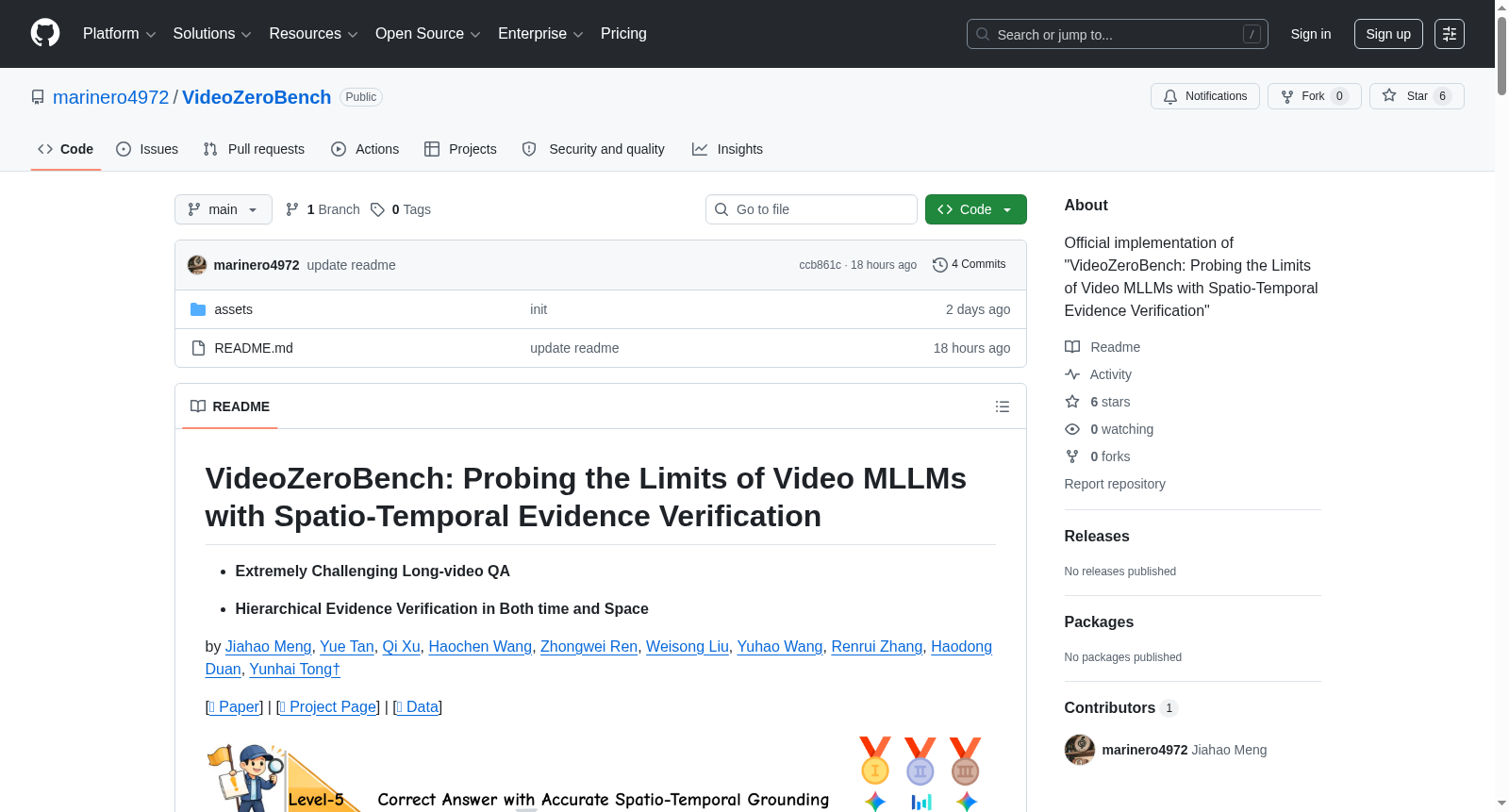Viewport: 1509px width, 812px height.
Task: Click the tag icon next to 0 Tags
Action: coord(377,209)
